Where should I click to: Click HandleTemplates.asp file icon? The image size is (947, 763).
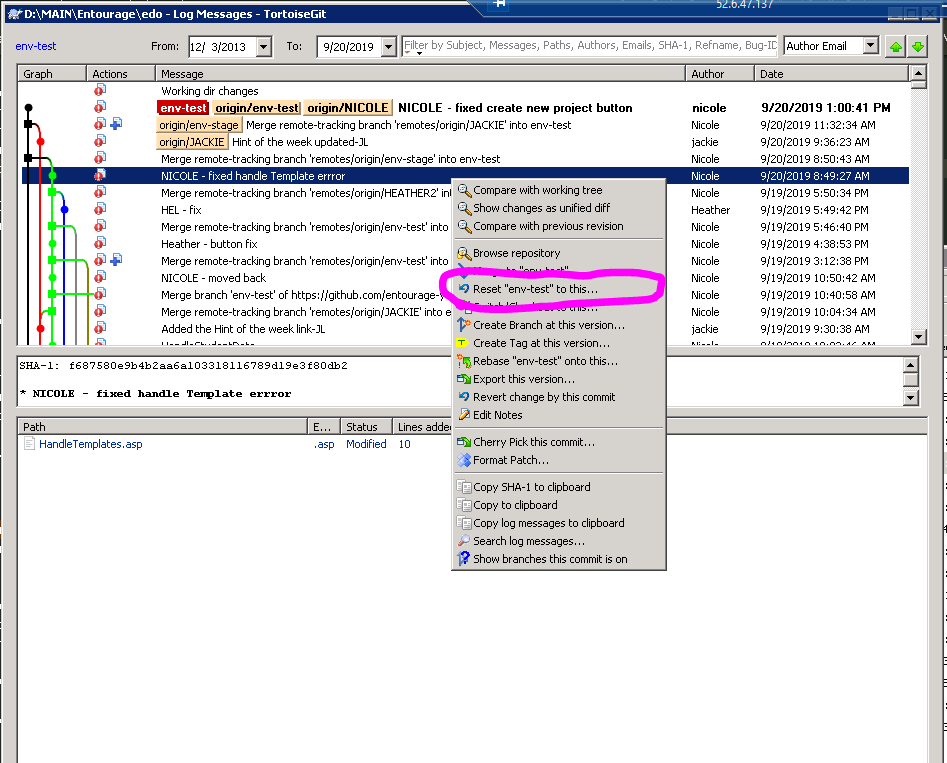coord(29,443)
